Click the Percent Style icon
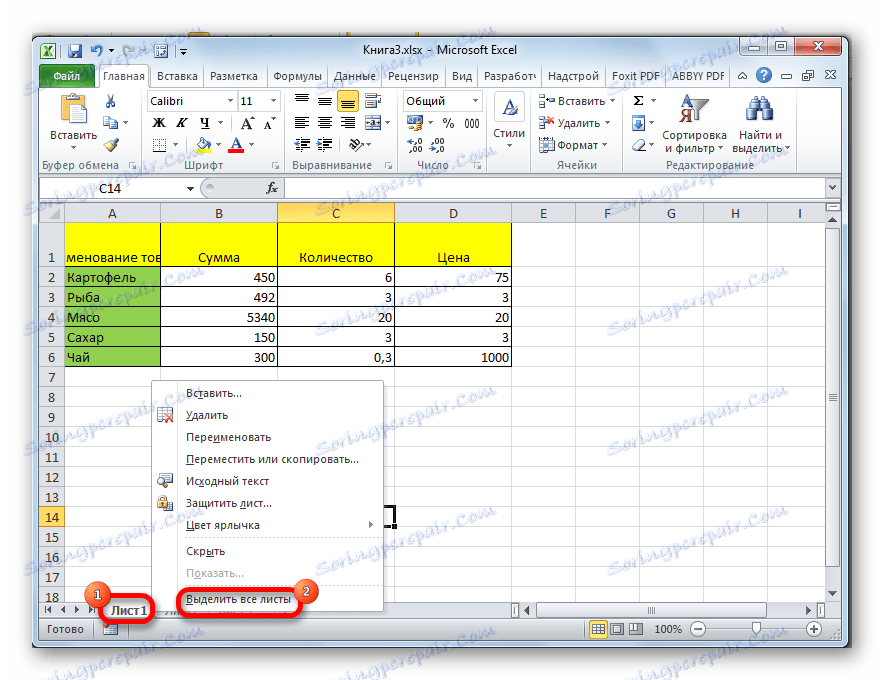The image size is (884, 680). click(x=450, y=123)
